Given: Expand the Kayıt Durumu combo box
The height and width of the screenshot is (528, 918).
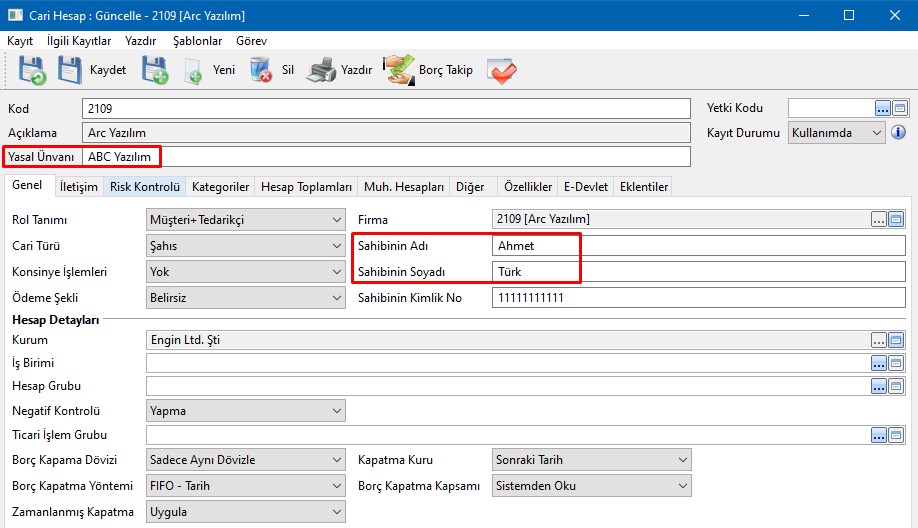Looking at the screenshot, I should tap(877, 132).
